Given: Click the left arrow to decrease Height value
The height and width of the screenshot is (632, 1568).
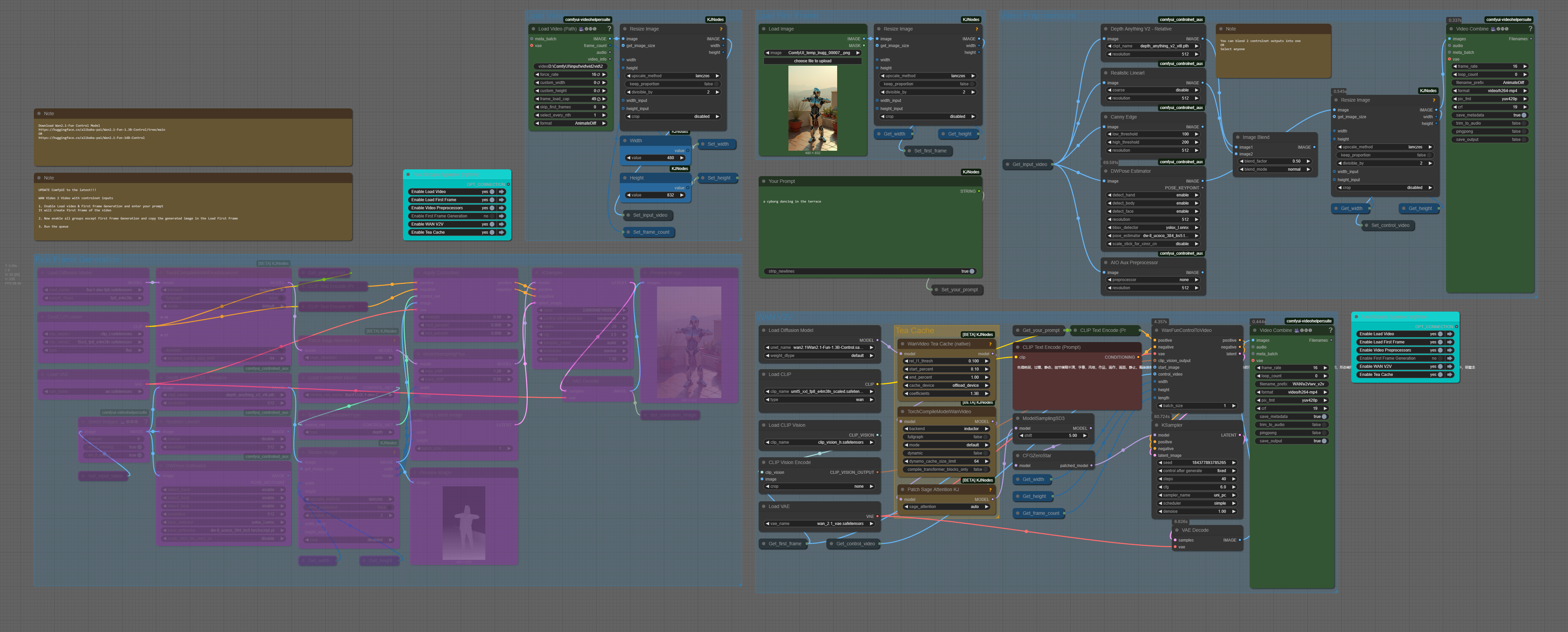Looking at the screenshot, I should [x=628, y=195].
